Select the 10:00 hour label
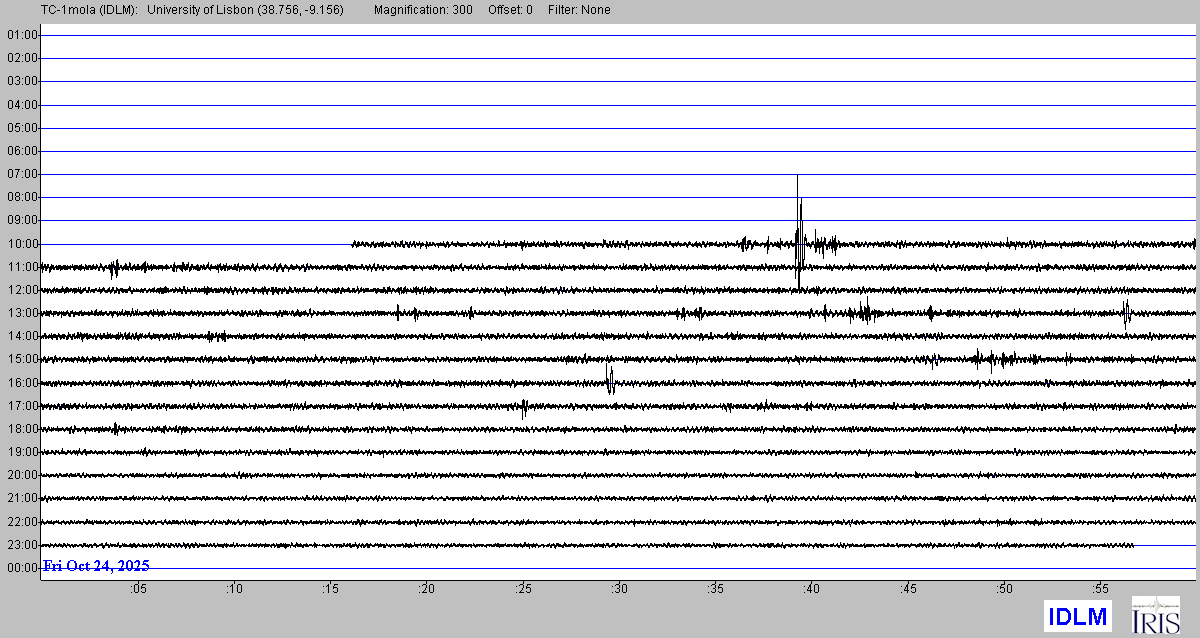The image size is (1200, 638). (22, 244)
